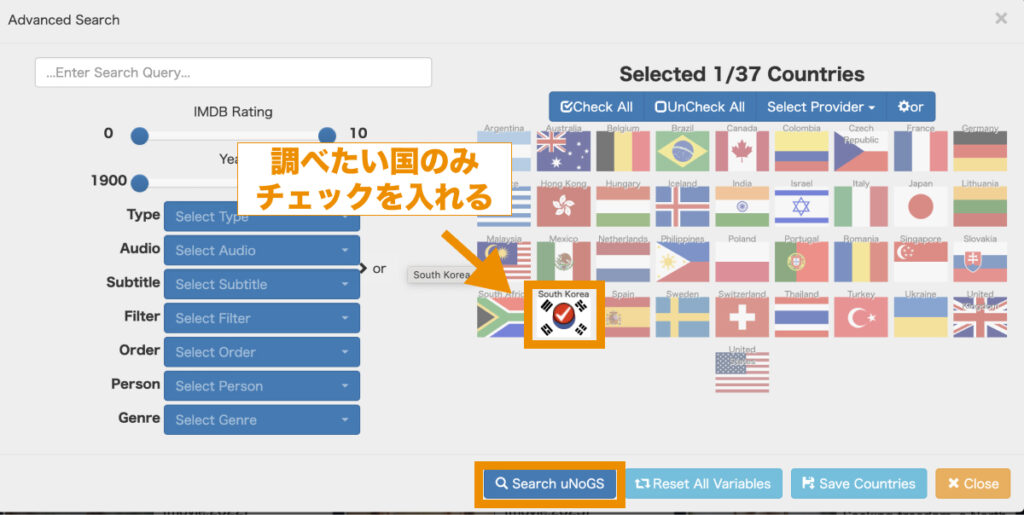Open the Select Provider menu
Viewport: 1024px width, 515px height.
pyautogui.click(x=820, y=107)
